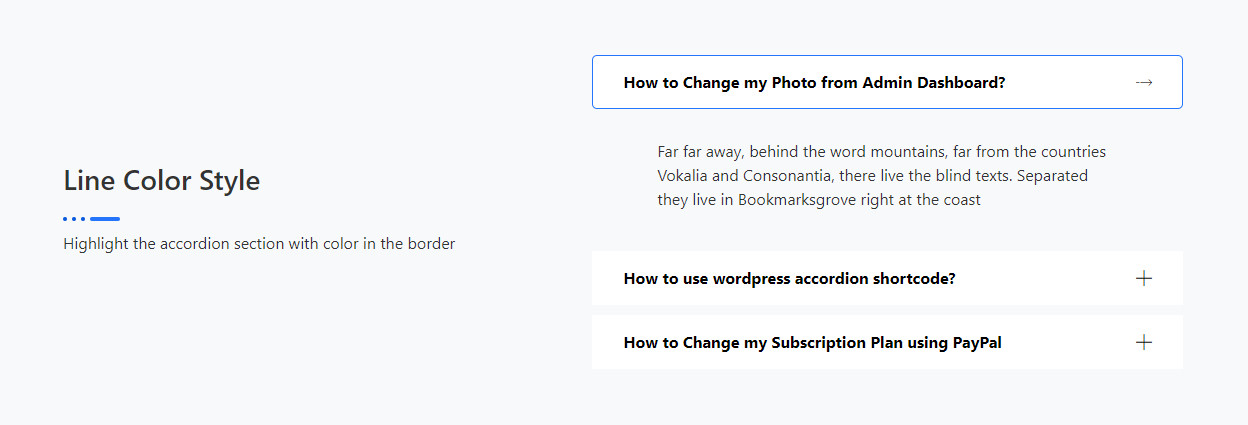Click the plus icon for wordpress accordion shortcode

tap(1144, 278)
